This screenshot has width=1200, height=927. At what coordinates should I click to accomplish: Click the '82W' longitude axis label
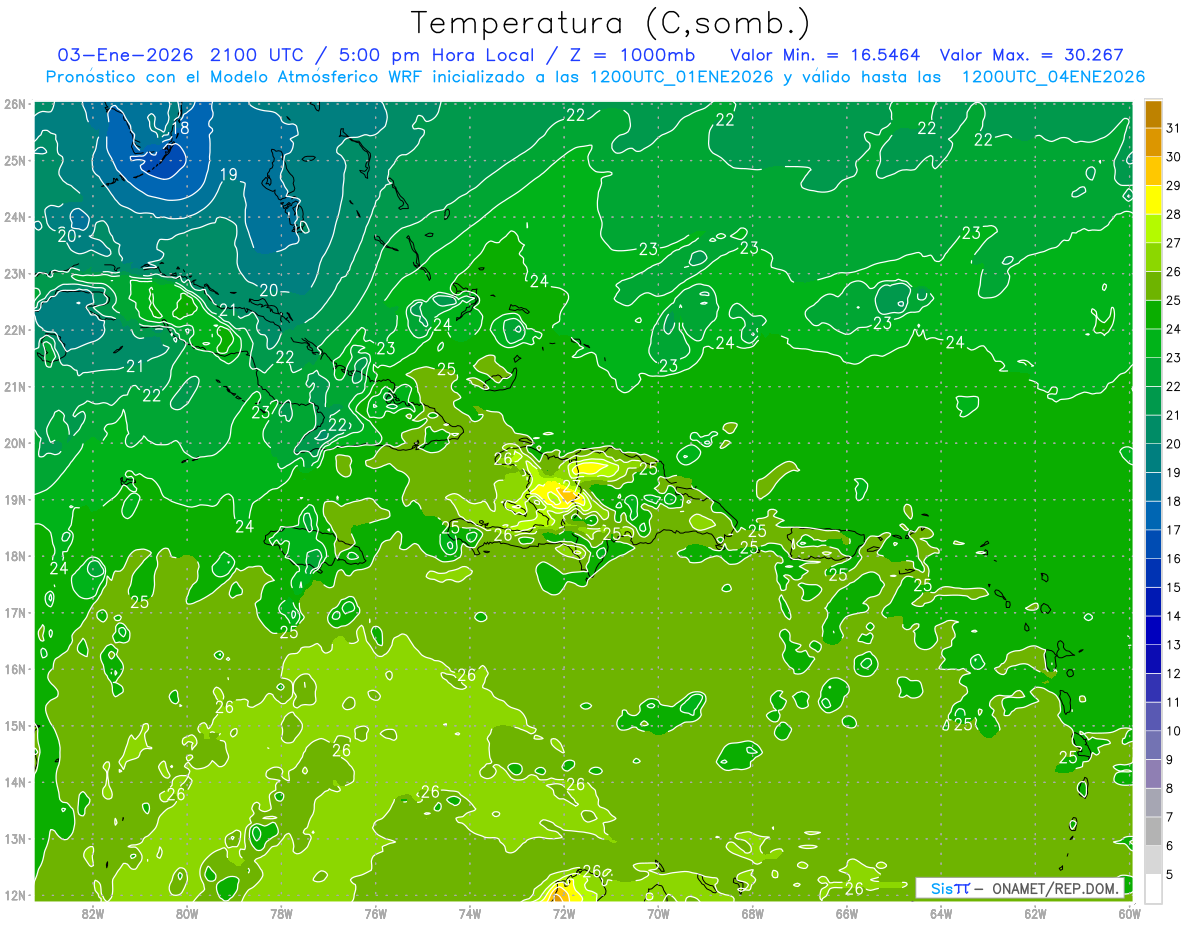point(93,913)
